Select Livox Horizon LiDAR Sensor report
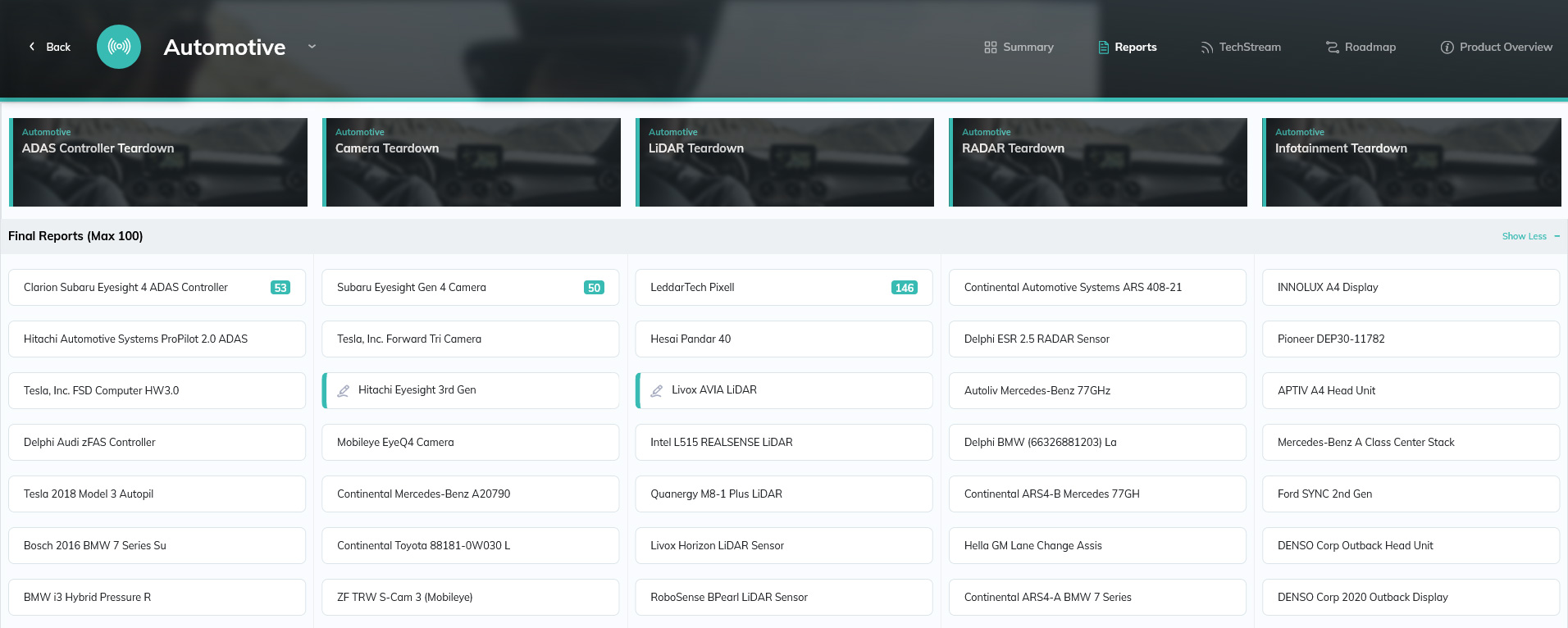Viewport: 1568px width, 628px height. click(784, 545)
